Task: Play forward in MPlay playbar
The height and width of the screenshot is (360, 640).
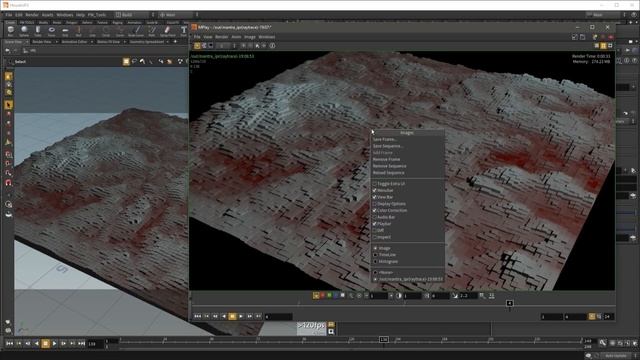Action: pos(241,316)
